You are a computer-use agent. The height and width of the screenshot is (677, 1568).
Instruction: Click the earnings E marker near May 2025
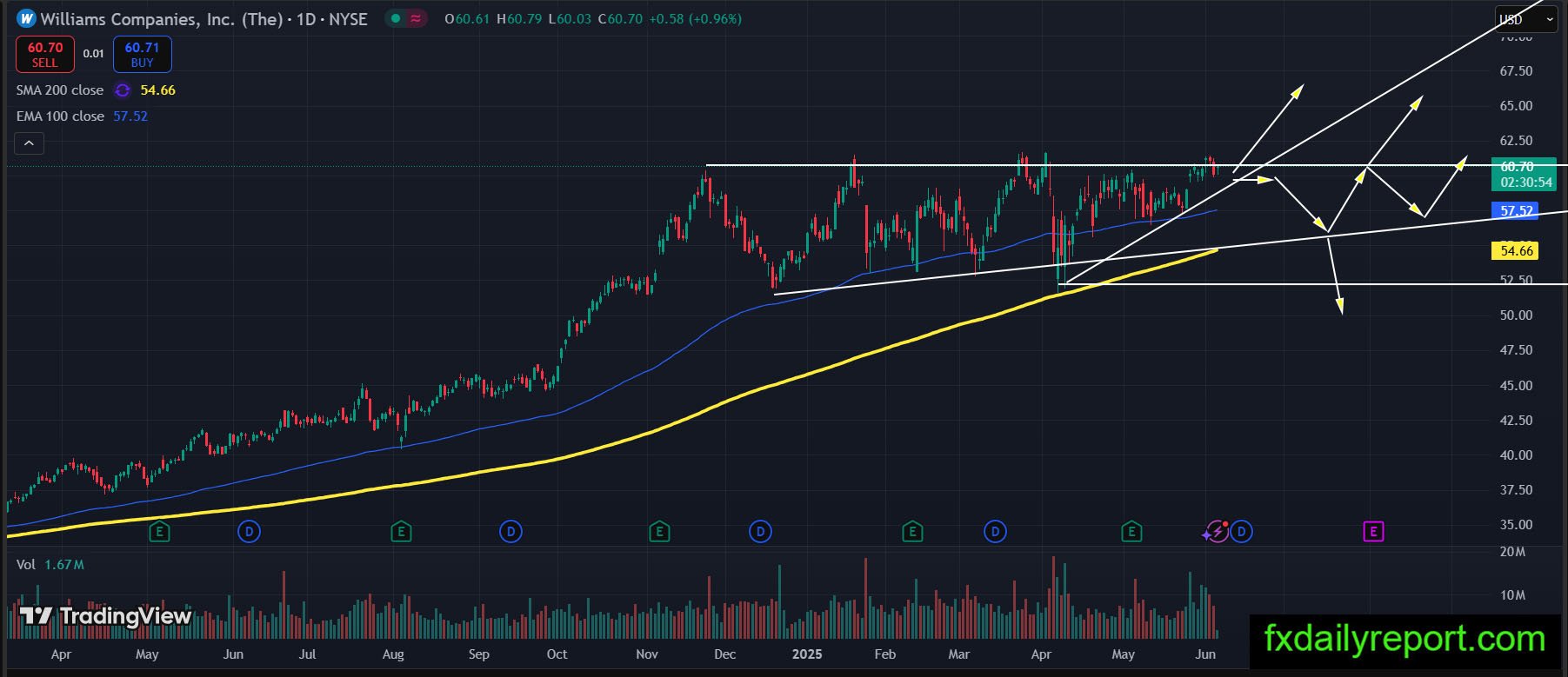[1131, 531]
